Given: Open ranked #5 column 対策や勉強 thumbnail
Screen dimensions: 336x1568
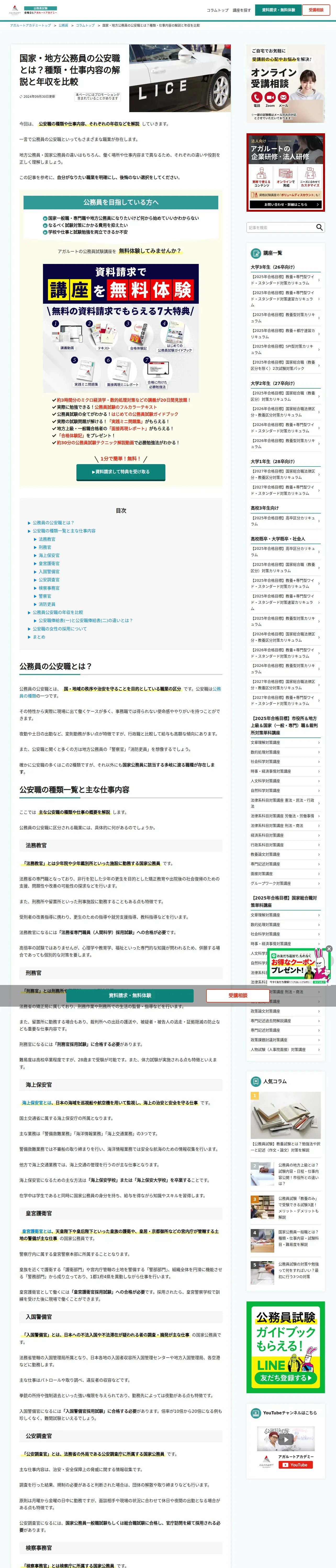Looking at the screenshot, I should (x=262, y=1272).
